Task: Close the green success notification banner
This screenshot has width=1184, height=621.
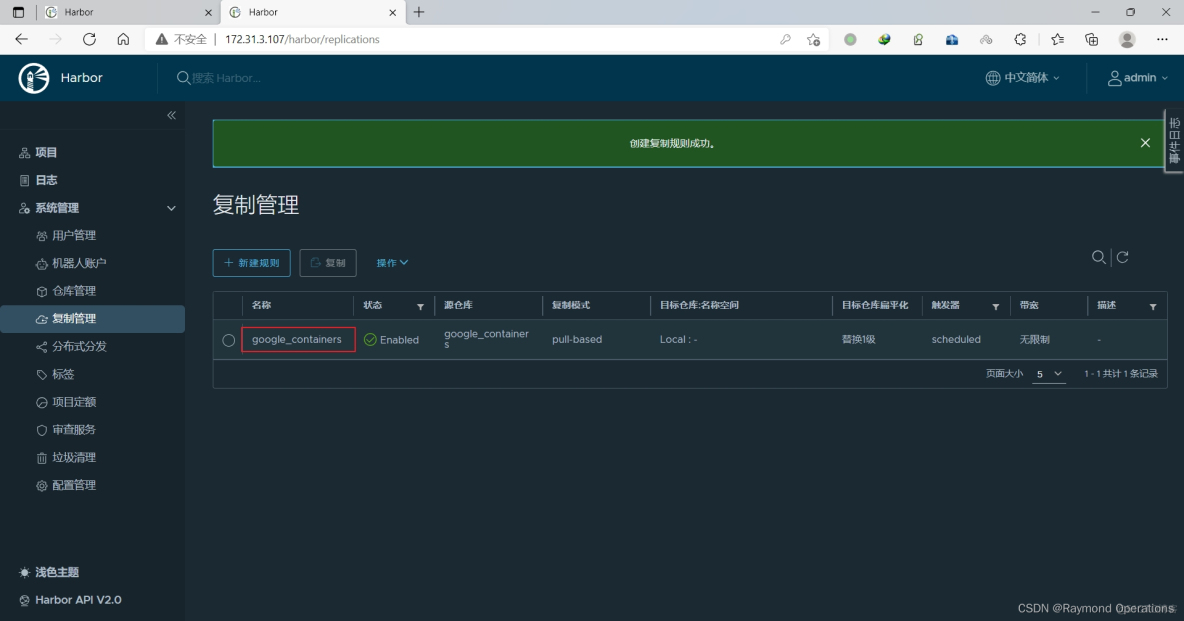Action: tap(1145, 143)
